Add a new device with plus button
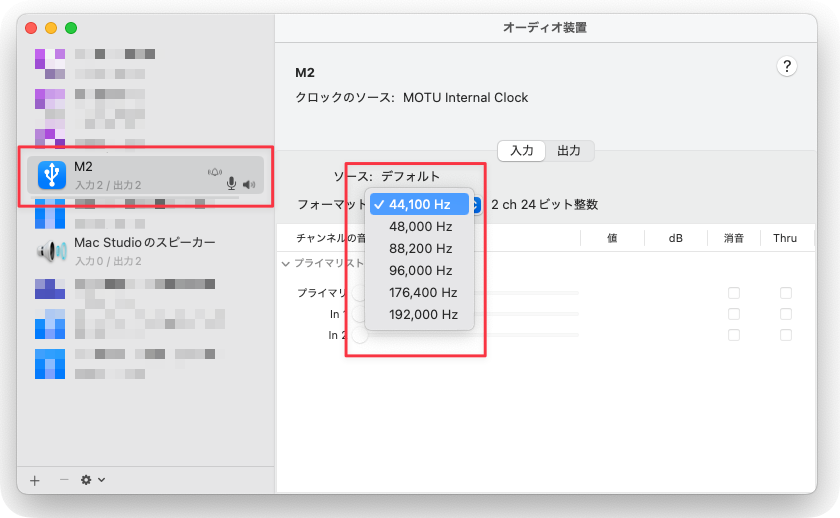The image size is (840, 518). tap(35, 481)
